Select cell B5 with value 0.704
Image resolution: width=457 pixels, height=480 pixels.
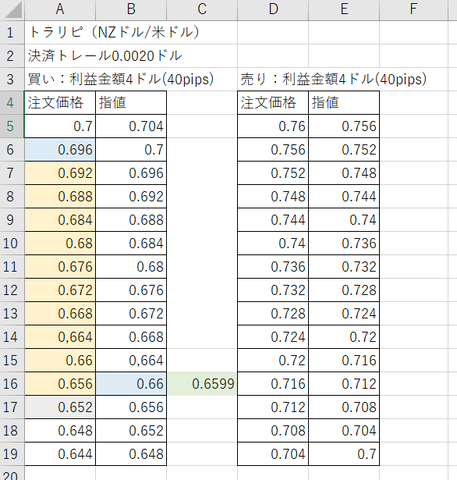point(131,126)
